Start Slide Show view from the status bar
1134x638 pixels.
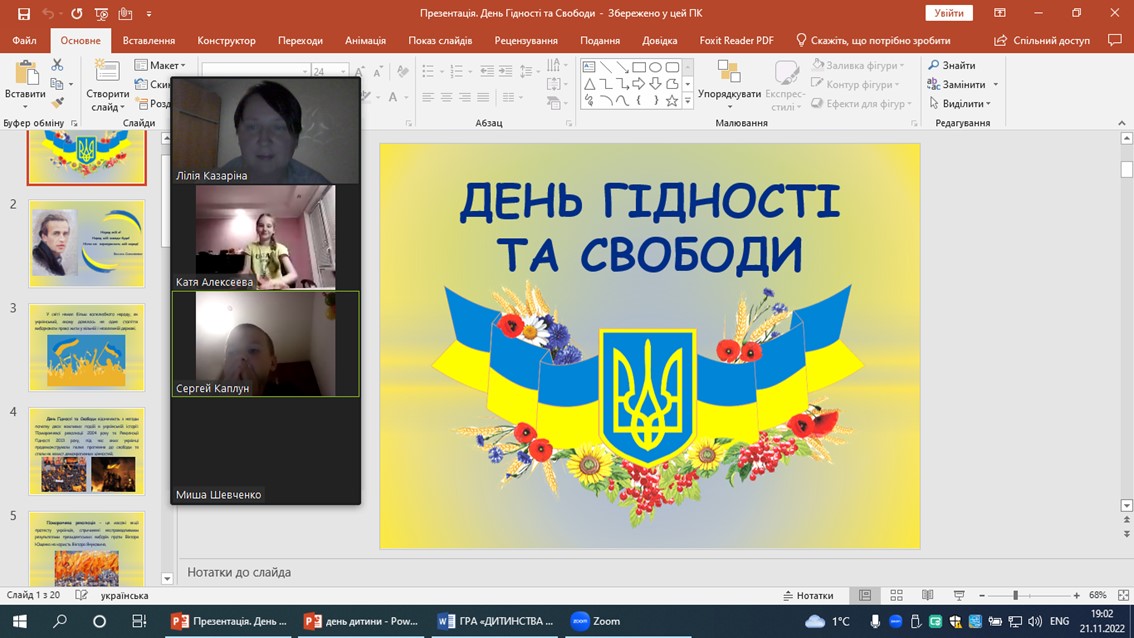[959, 595]
